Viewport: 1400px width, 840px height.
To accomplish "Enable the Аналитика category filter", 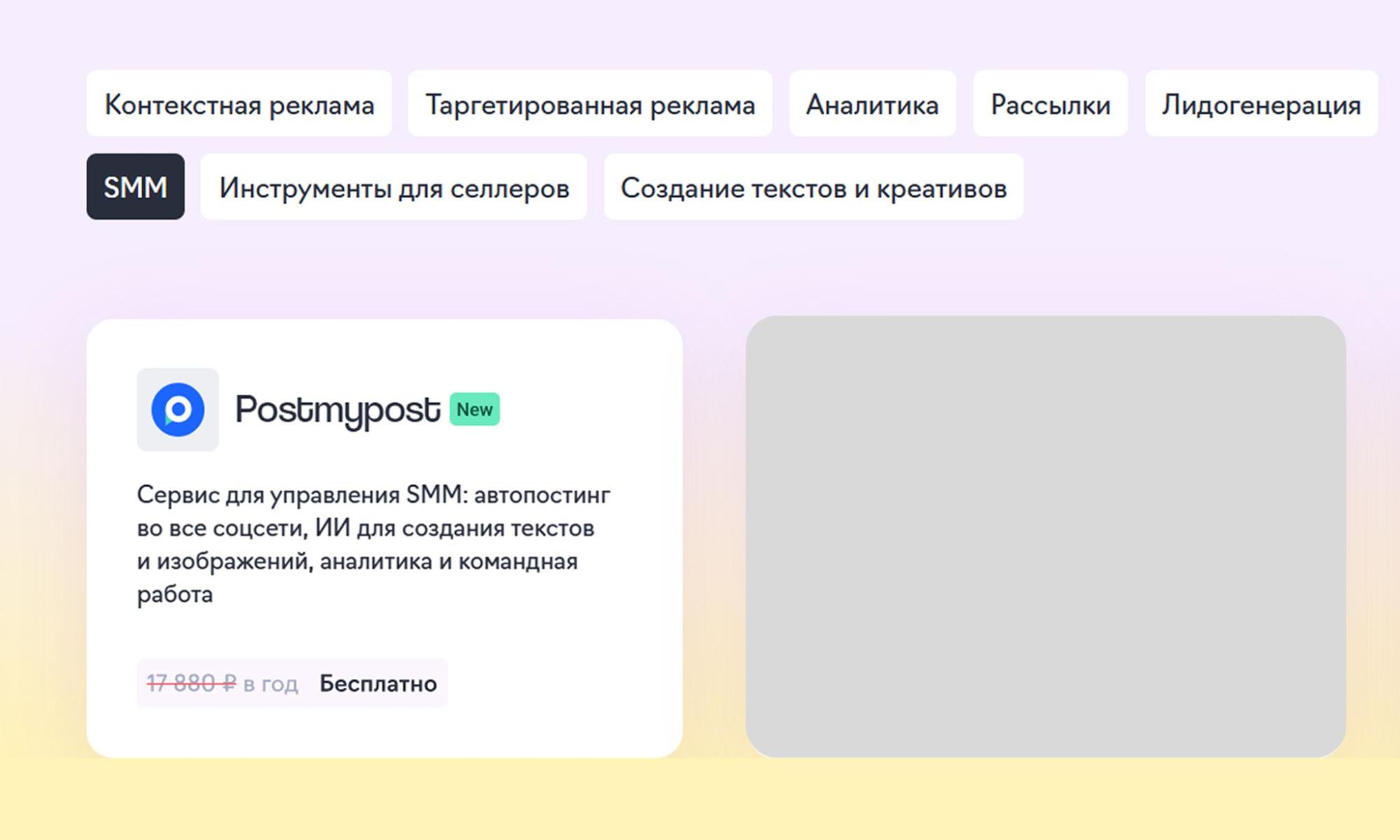I will tap(873, 104).
